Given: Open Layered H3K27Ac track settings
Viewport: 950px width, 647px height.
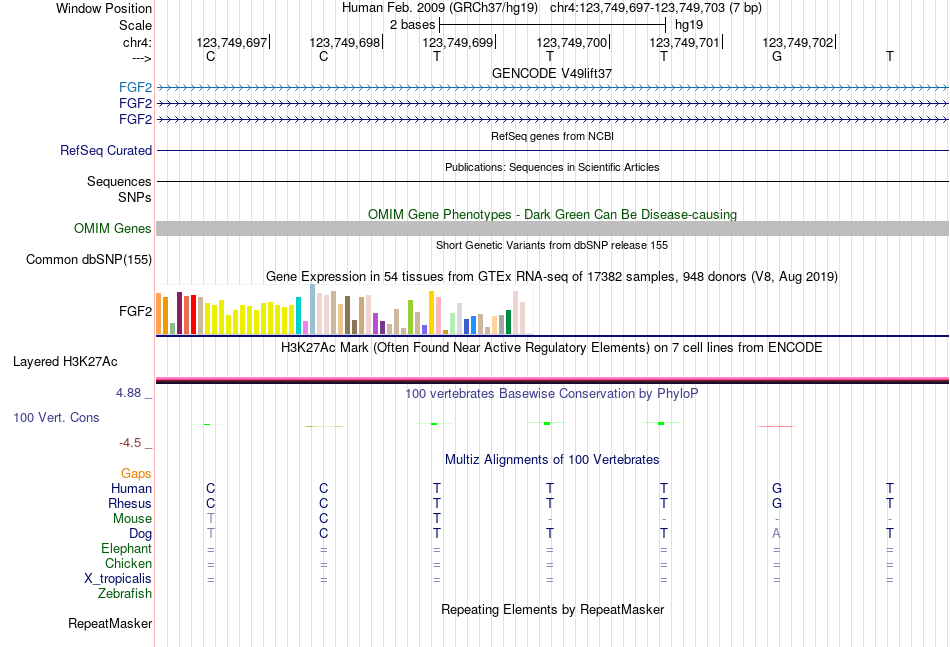Looking at the screenshot, I should pos(65,362).
